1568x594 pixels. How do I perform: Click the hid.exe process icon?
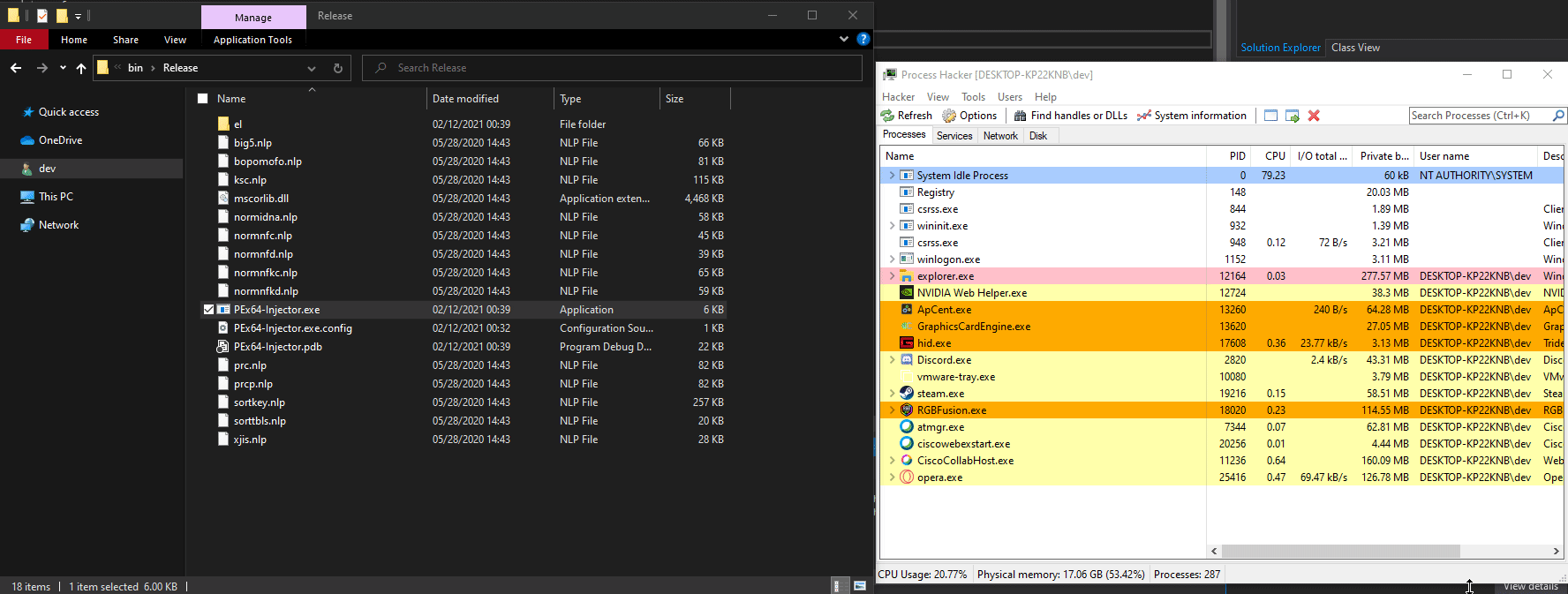(x=906, y=343)
